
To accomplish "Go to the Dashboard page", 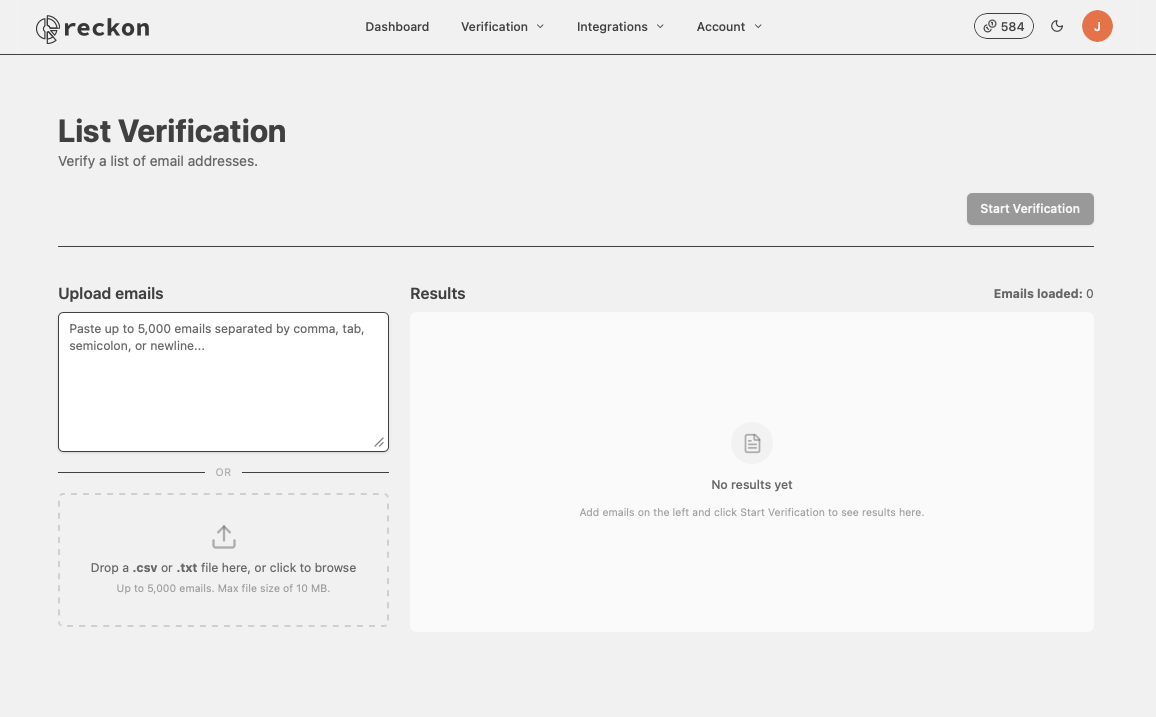I will tap(397, 27).
